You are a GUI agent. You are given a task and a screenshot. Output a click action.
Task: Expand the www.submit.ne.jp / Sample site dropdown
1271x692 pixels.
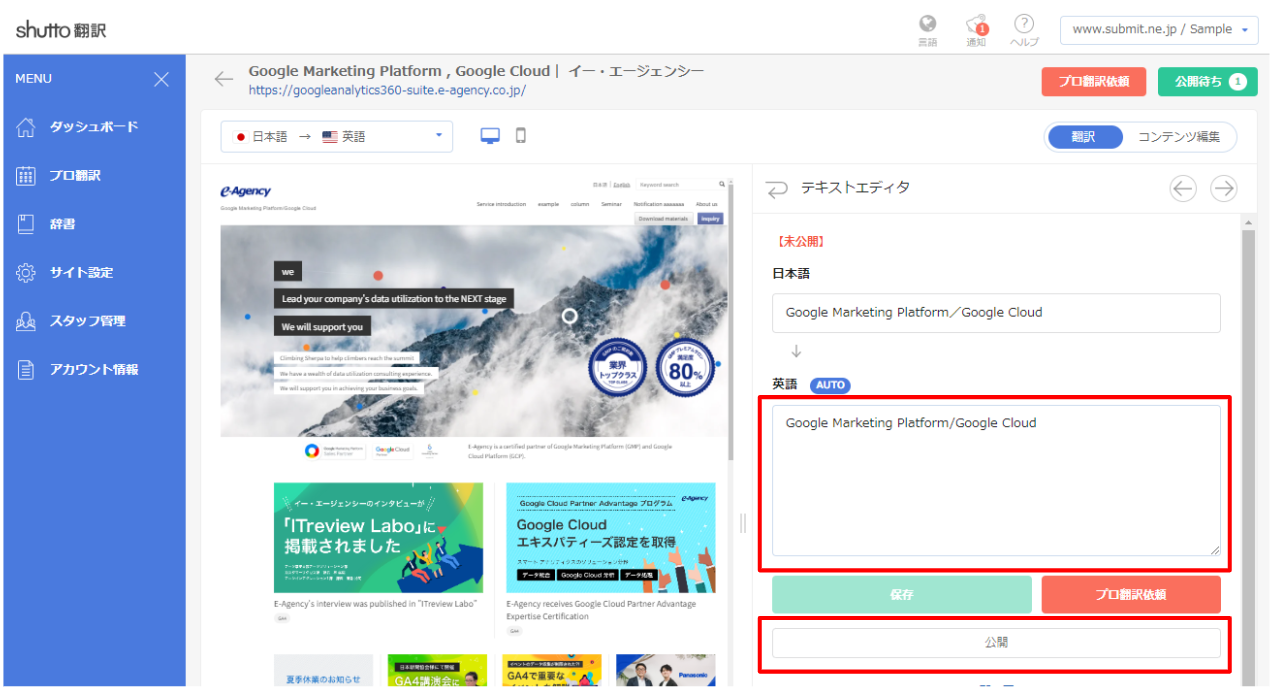(1158, 29)
